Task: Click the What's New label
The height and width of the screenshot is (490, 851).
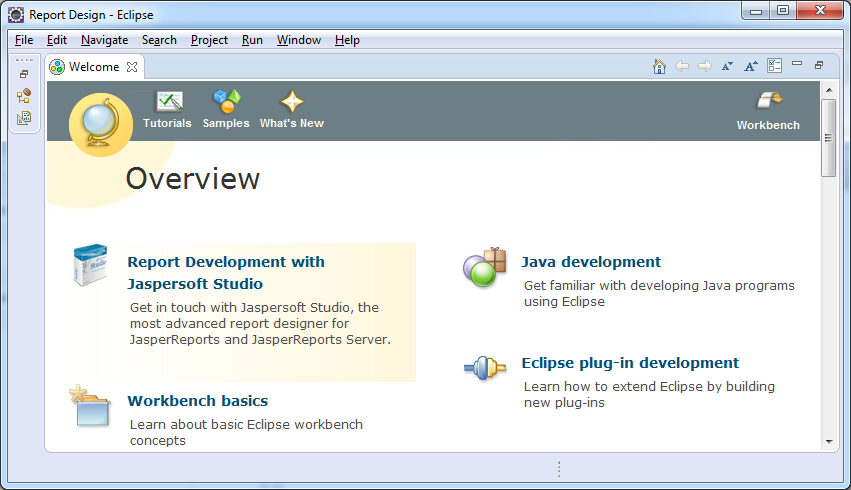Action: (x=291, y=123)
